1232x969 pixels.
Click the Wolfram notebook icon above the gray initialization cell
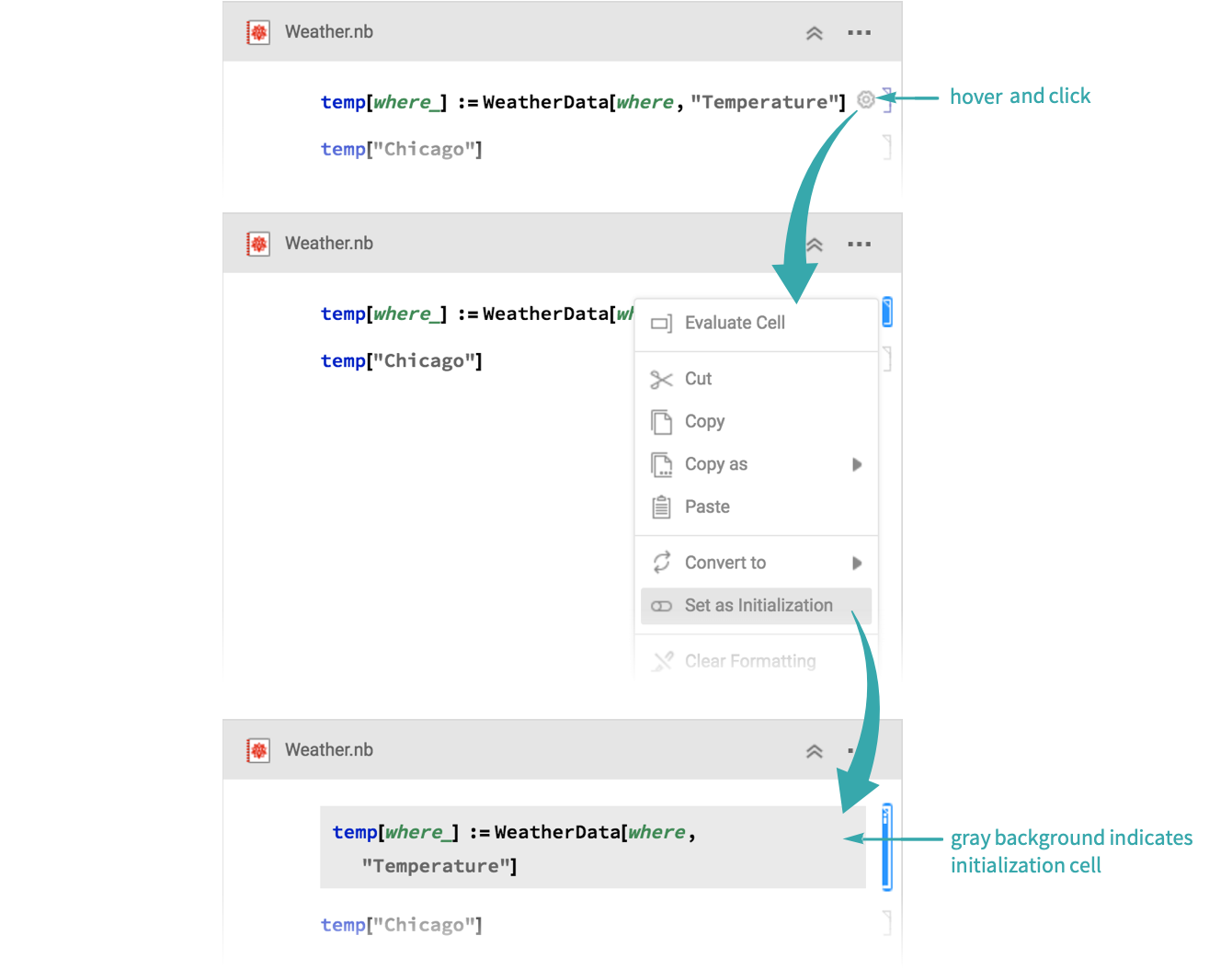click(258, 750)
